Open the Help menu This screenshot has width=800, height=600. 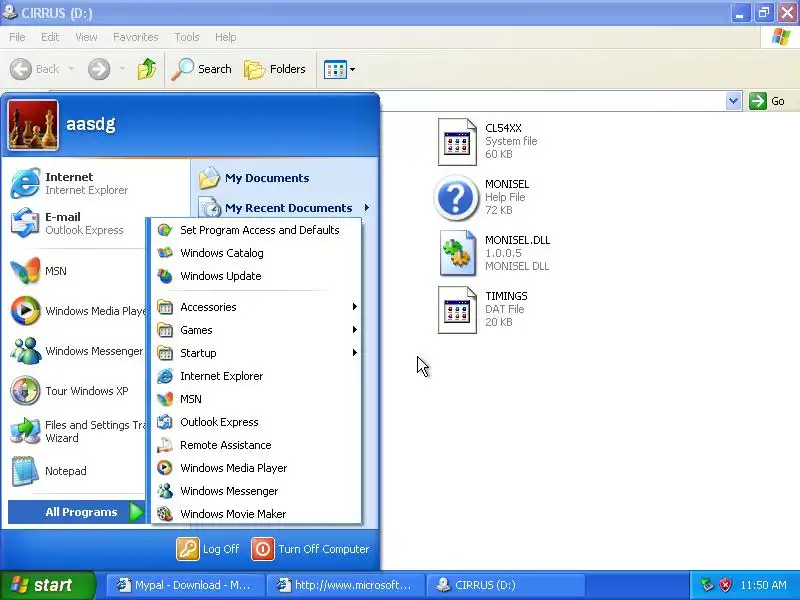click(225, 37)
